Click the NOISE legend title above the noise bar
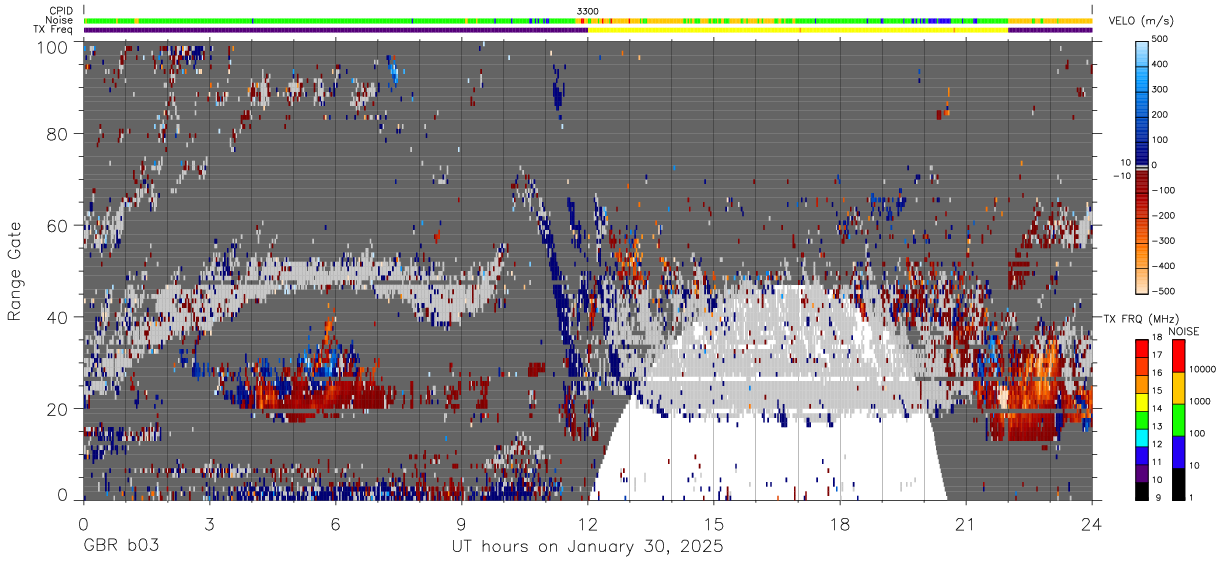Screen dimensions: 1228x567 pyautogui.click(x=1186, y=331)
